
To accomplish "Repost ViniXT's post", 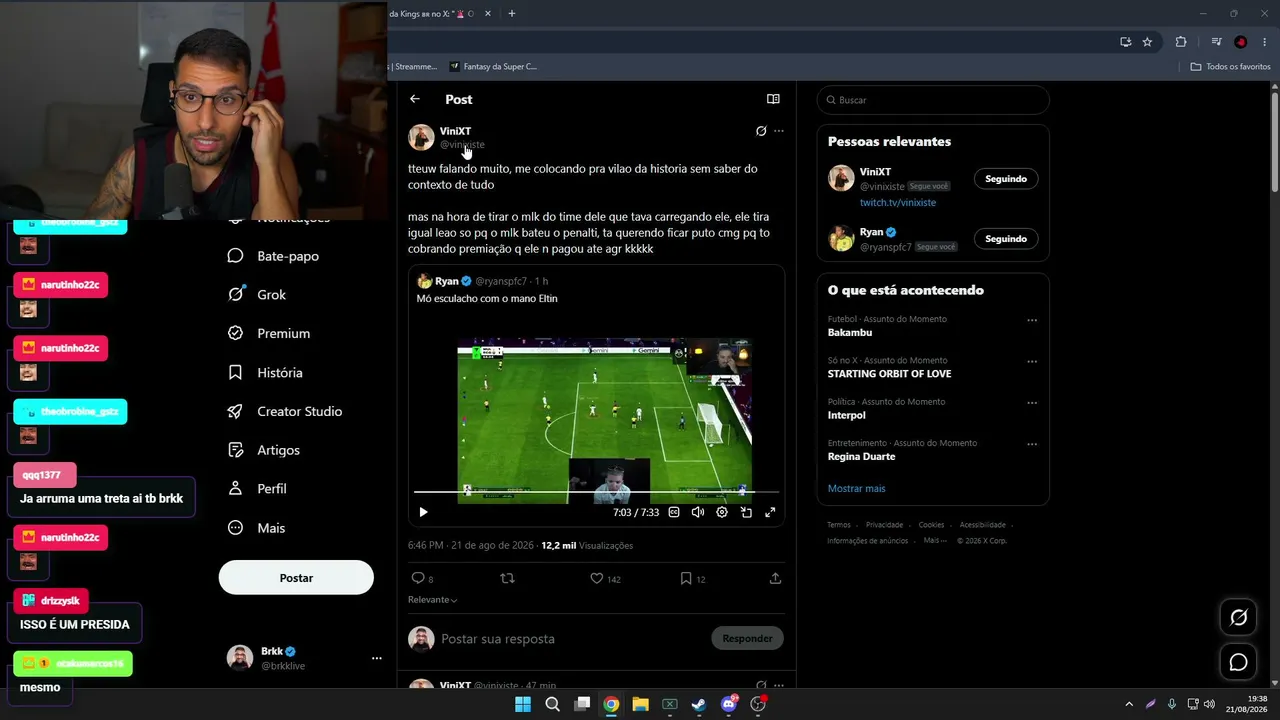I will (507, 578).
